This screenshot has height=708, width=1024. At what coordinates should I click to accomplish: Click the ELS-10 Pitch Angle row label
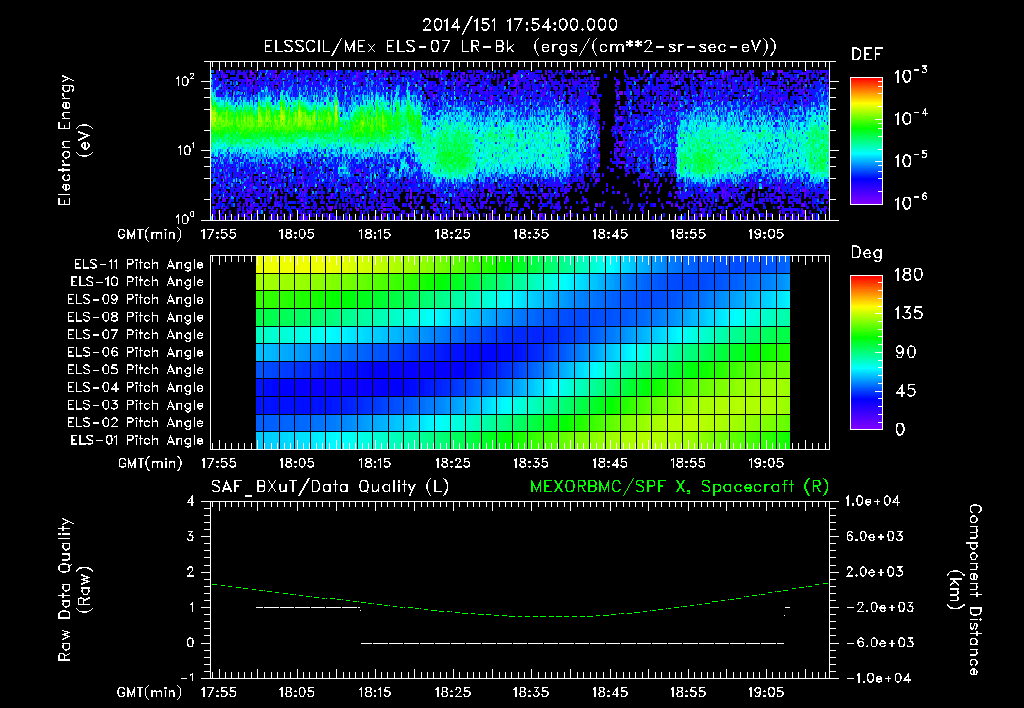click(137, 282)
